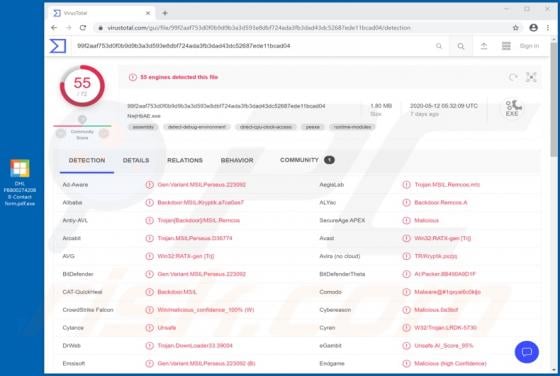560x376 pixels.
Task: Open DHL pdf.exe desktop icon
Action: pos(20,182)
